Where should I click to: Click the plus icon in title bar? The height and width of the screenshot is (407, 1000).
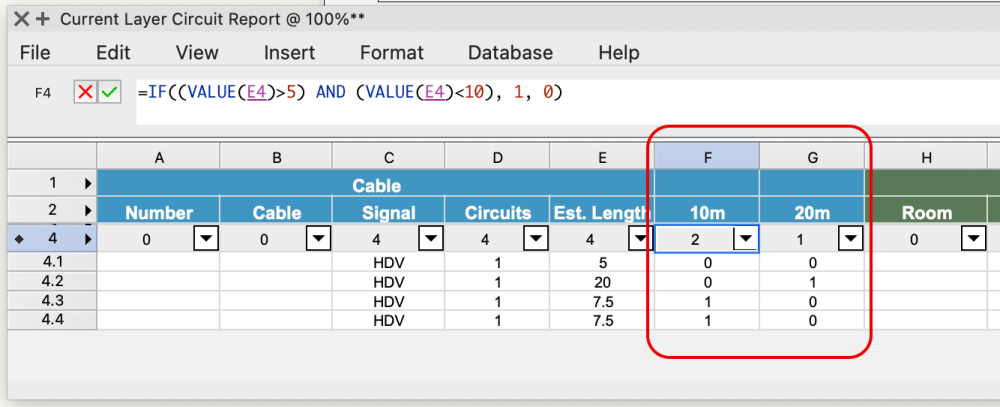click(44, 19)
